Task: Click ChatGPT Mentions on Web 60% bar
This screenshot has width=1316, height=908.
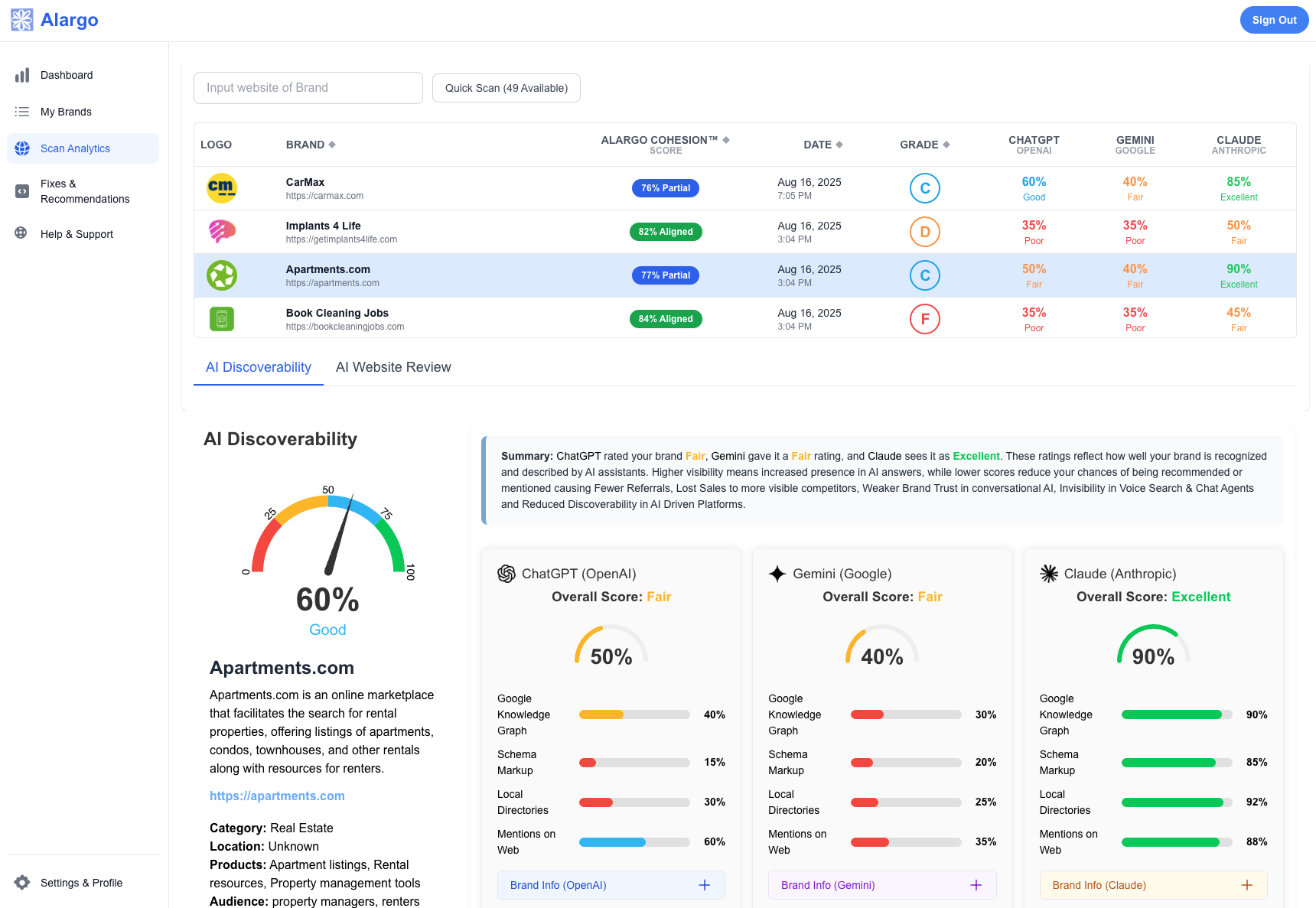Action: pos(634,842)
